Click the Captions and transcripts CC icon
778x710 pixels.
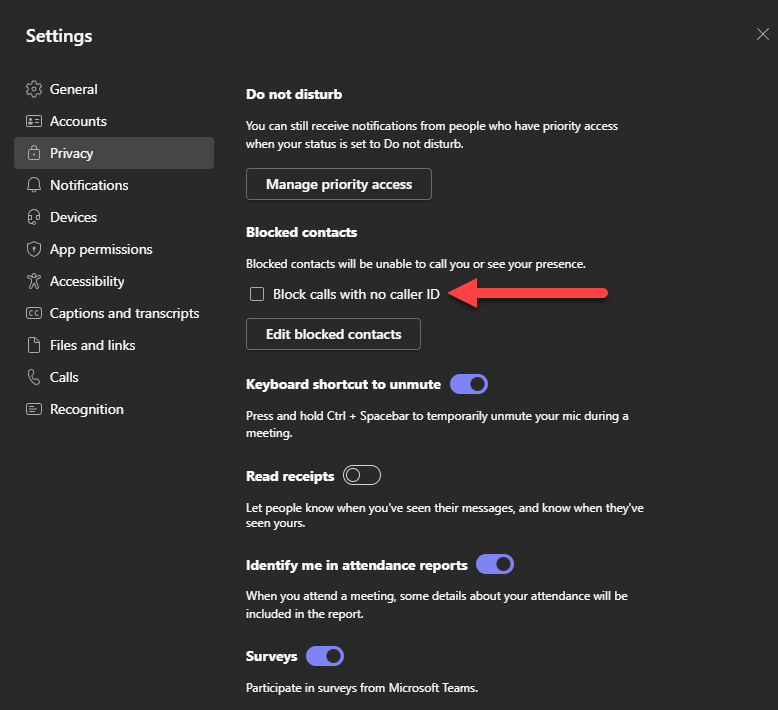[34, 313]
